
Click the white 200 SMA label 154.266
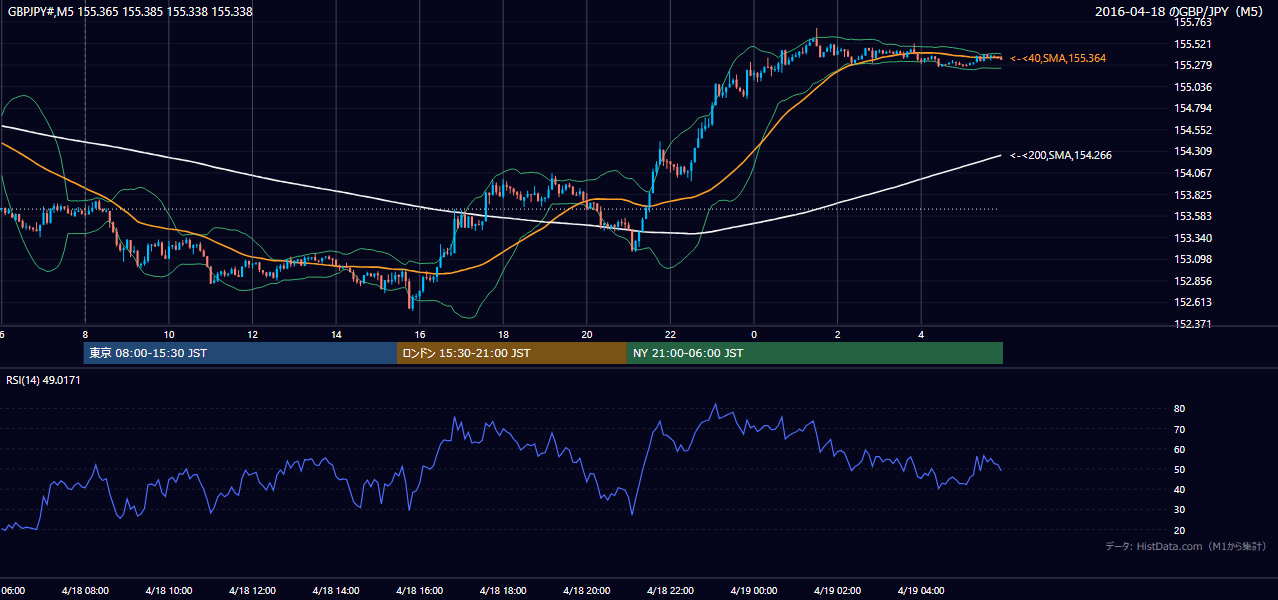[1061, 155]
